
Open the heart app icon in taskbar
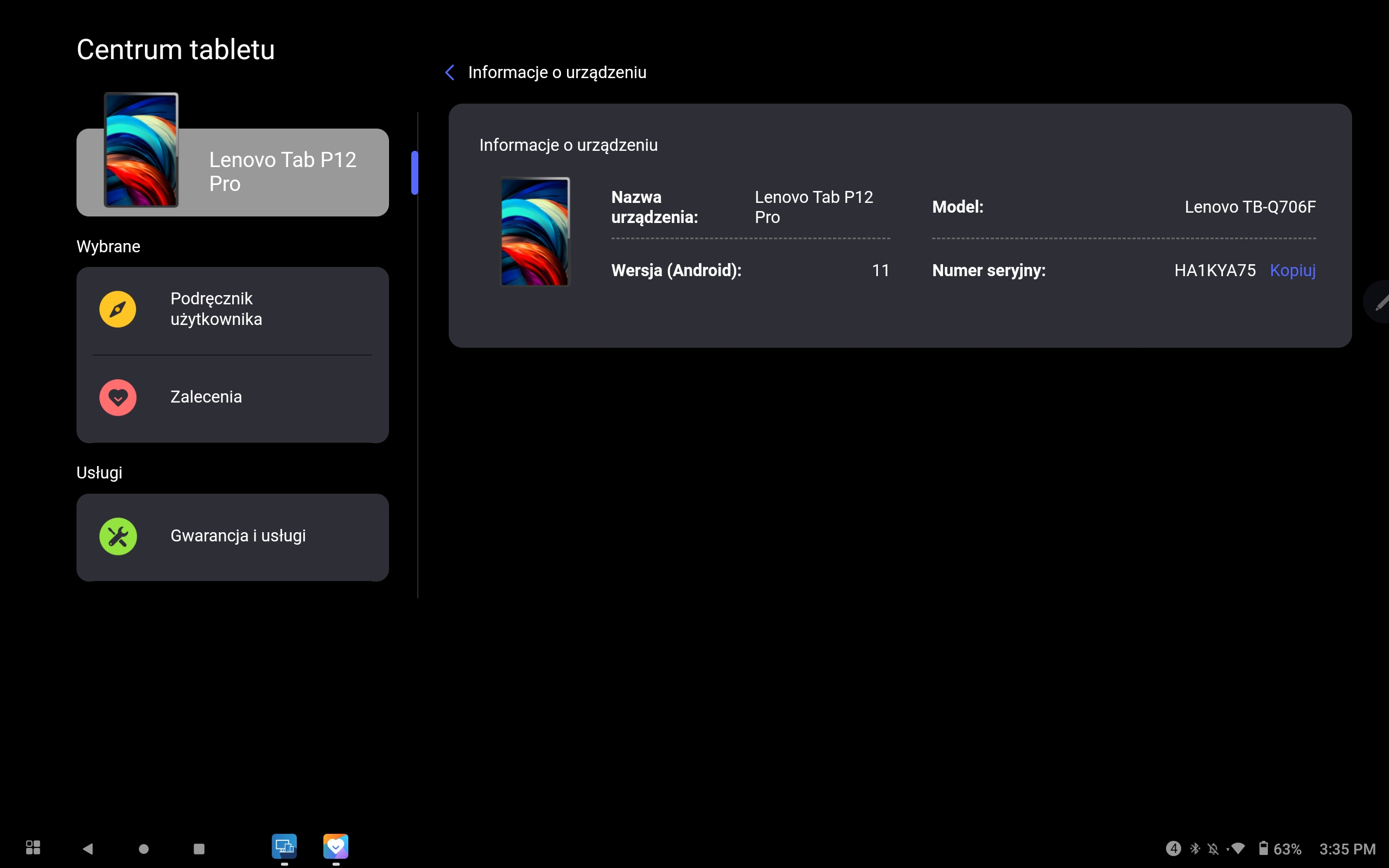click(336, 846)
